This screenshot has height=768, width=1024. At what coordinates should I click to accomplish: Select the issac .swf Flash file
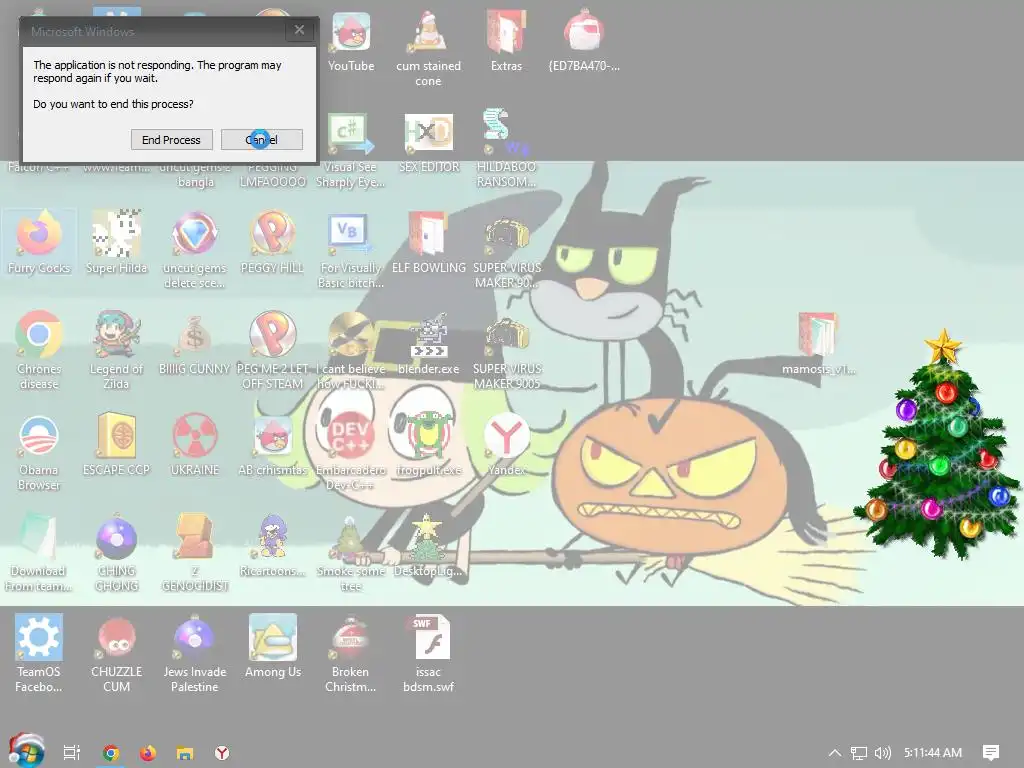point(428,653)
